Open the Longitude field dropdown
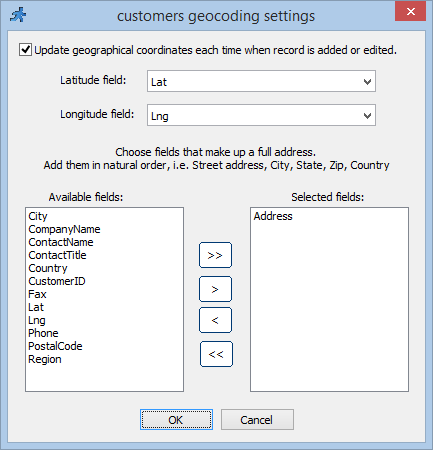This screenshot has height=450, width=433. point(261,115)
